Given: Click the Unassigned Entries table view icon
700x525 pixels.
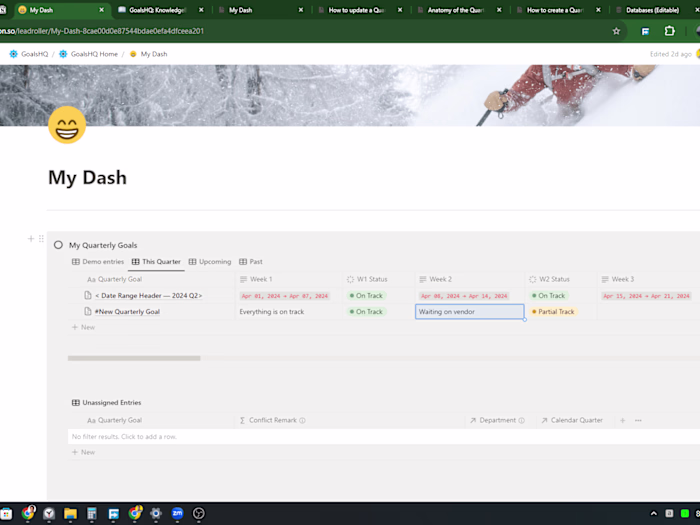Looking at the screenshot, I should click(75, 402).
